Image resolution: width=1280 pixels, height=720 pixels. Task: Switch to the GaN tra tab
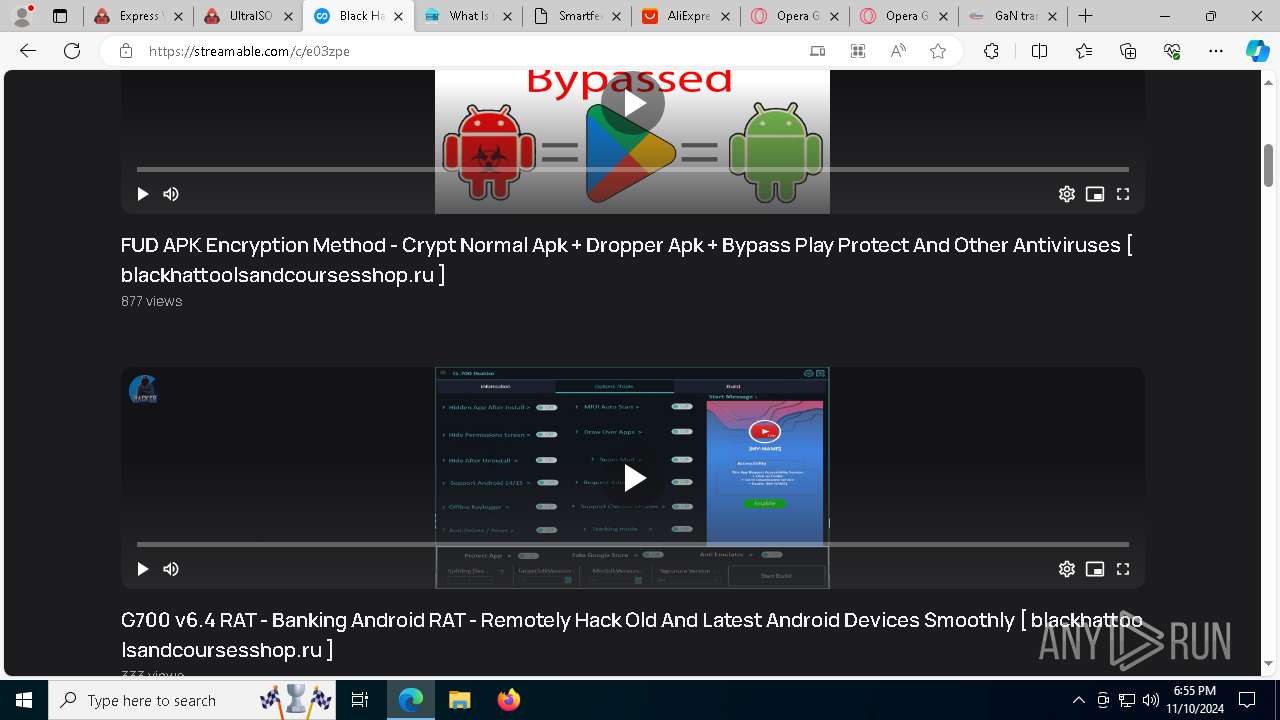pos(1013,16)
